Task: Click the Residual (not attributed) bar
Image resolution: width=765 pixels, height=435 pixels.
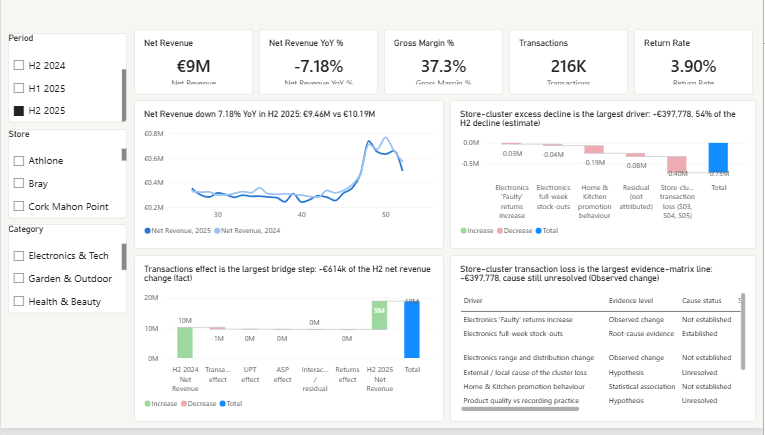Action: pos(635,155)
